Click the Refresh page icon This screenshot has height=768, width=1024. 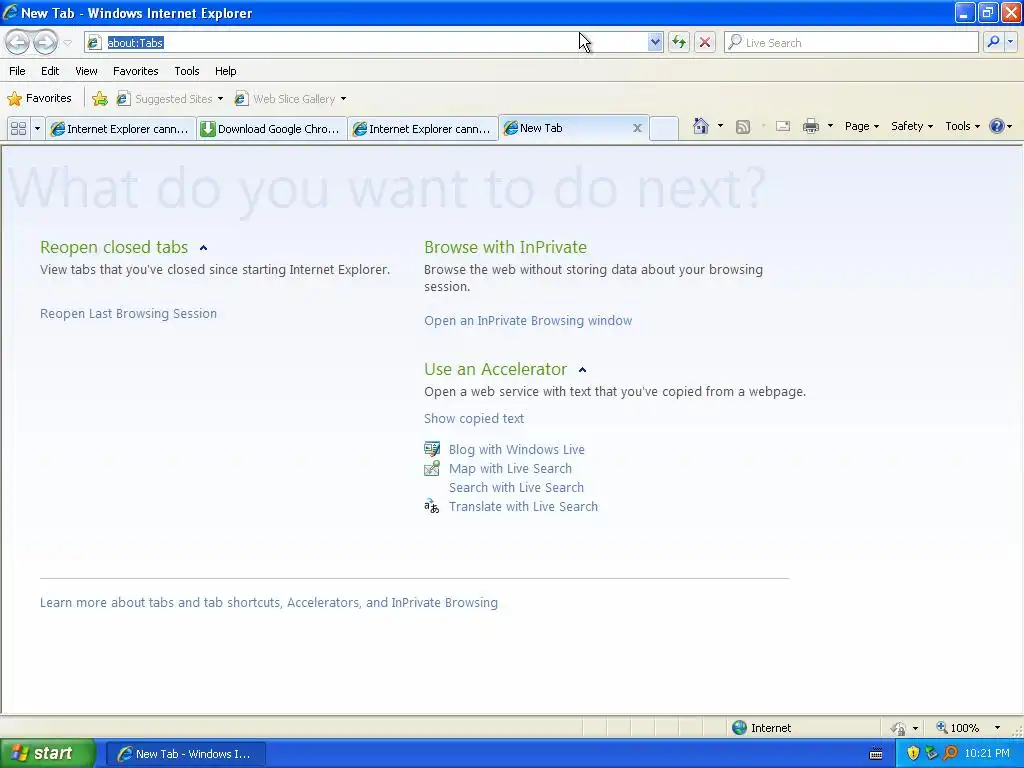pyautogui.click(x=679, y=42)
